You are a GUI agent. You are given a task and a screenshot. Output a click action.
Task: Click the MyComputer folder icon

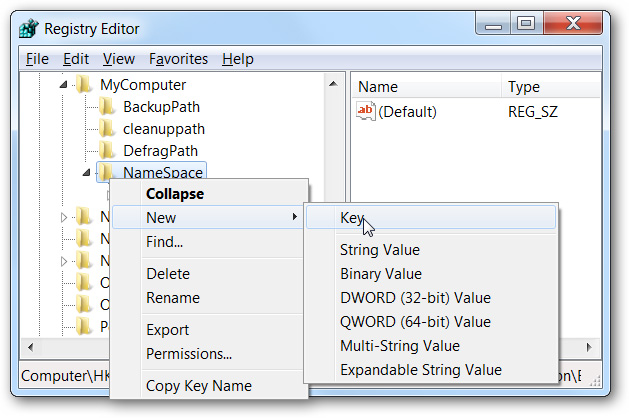(x=85, y=86)
